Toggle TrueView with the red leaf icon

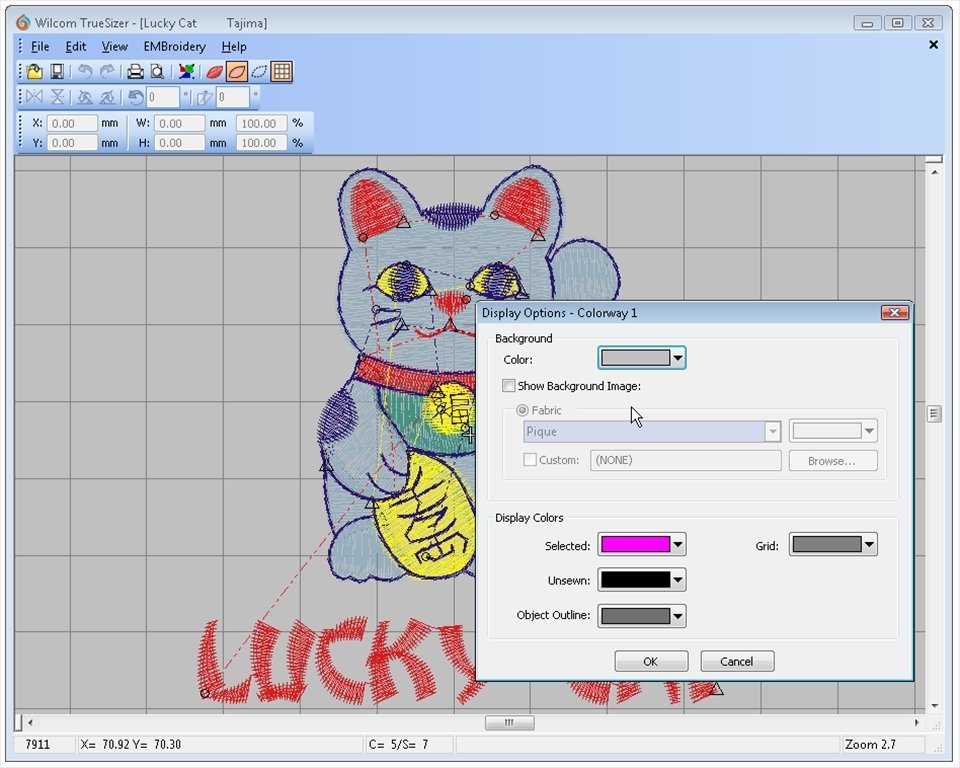[214, 72]
